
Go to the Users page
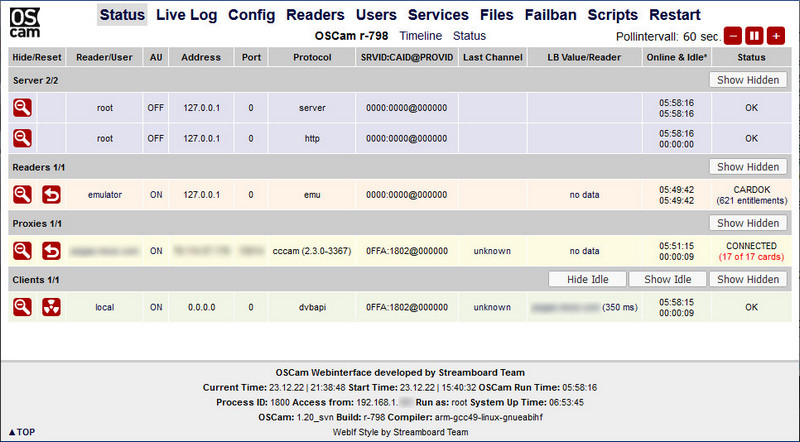[376, 15]
